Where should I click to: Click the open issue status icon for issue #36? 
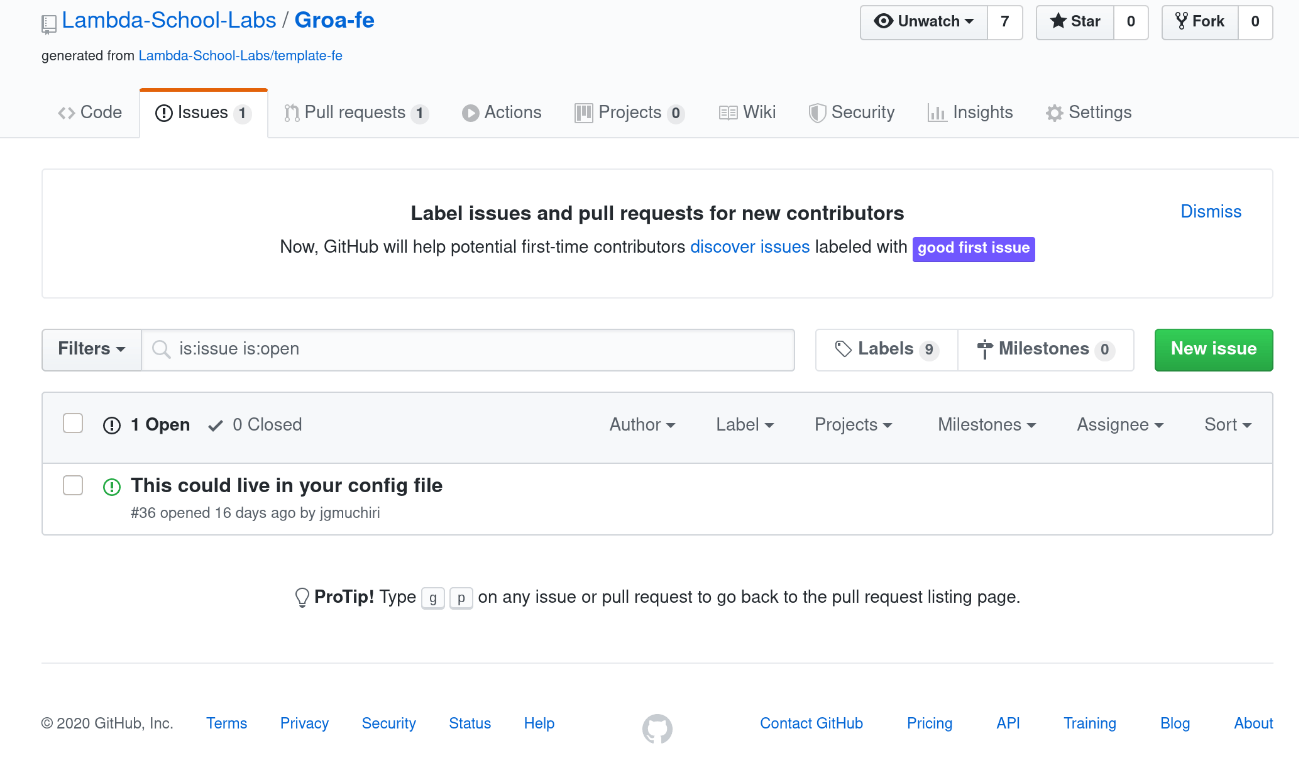pyautogui.click(x=112, y=487)
